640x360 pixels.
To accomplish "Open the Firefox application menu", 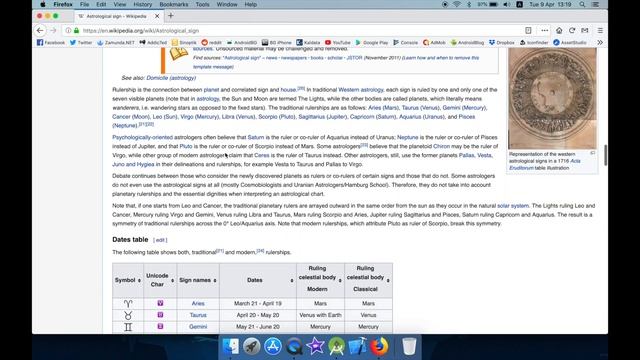I will click(x=63, y=4).
